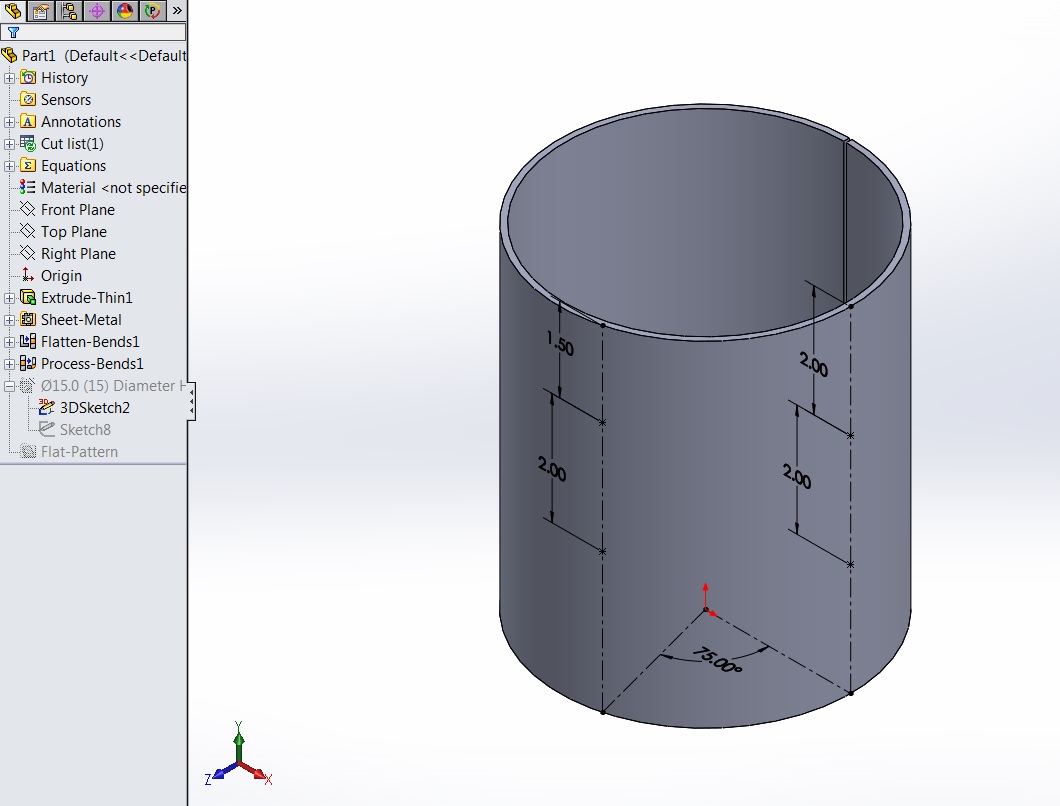Expand the Annotations folder

click(x=10, y=122)
